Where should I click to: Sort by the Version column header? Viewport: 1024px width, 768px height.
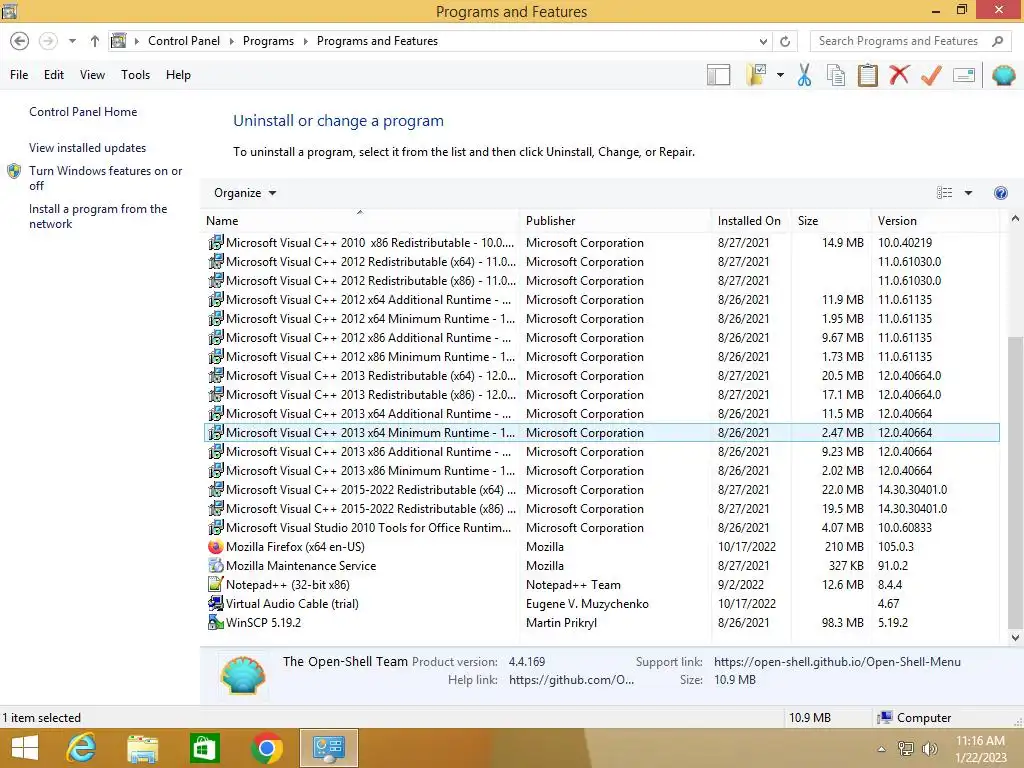coord(935,221)
